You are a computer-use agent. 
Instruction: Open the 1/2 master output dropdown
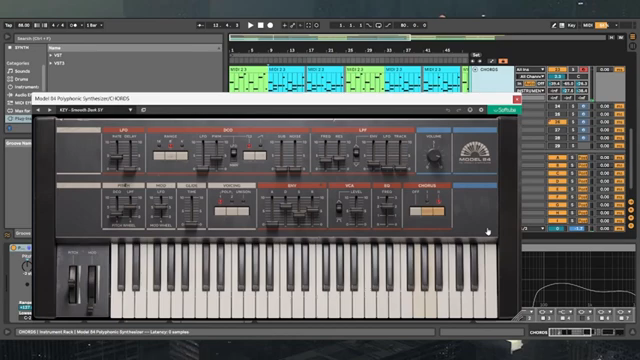click(533, 229)
